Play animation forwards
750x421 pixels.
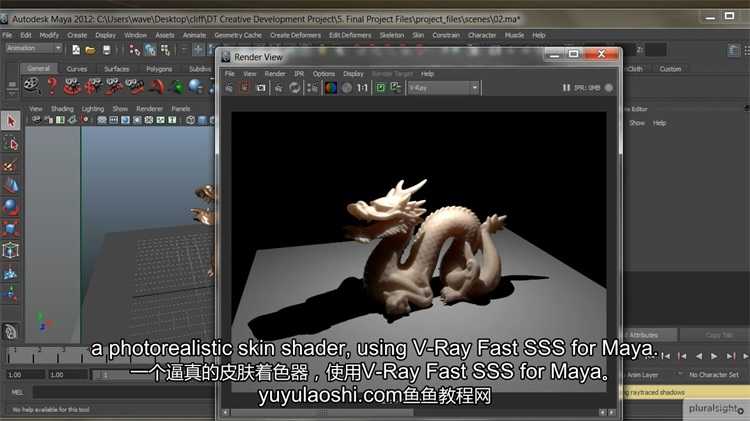pos(714,356)
